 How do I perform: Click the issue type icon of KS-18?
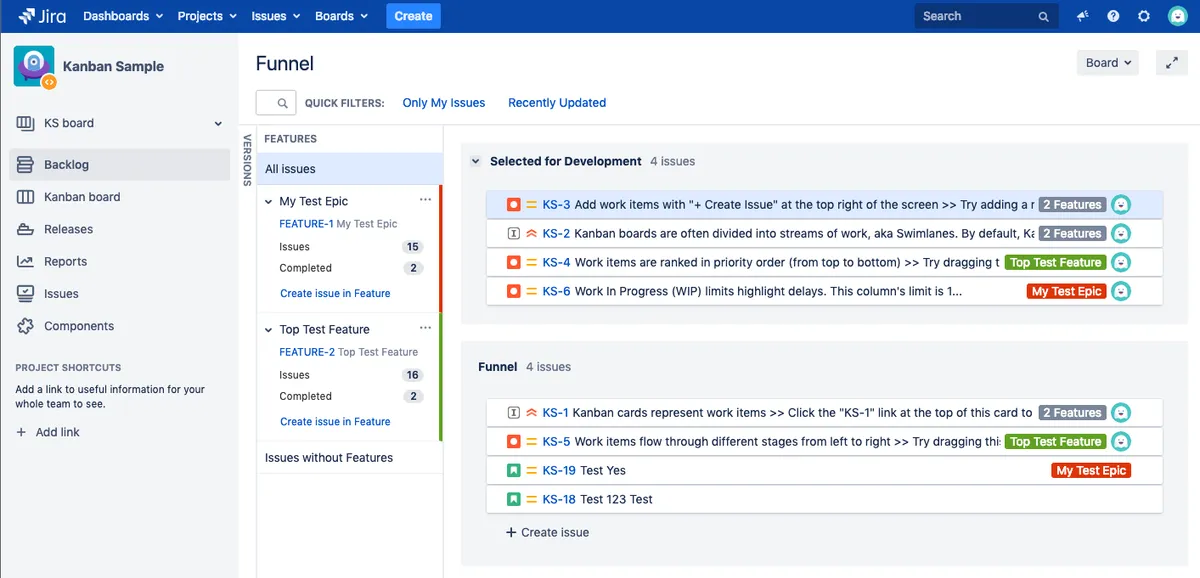pyautogui.click(x=513, y=499)
